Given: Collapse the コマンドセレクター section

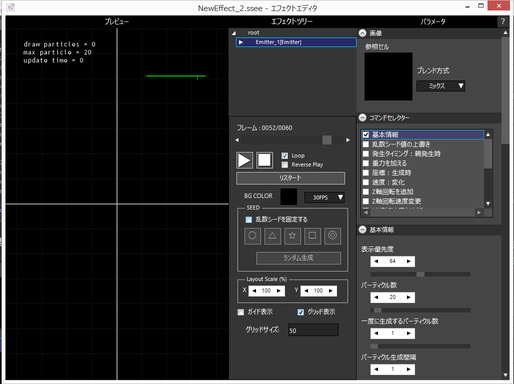Looking at the screenshot, I should (363, 118).
